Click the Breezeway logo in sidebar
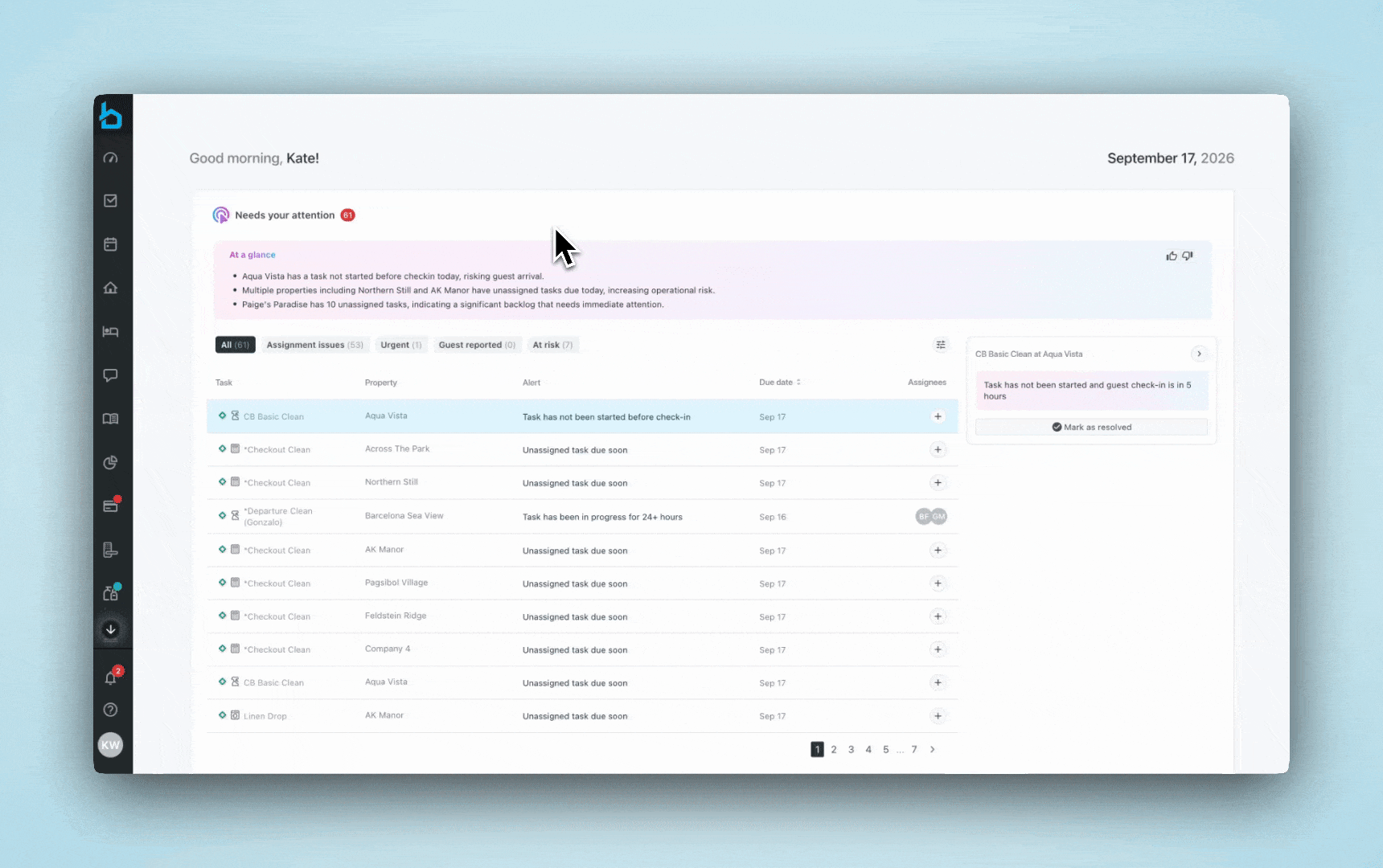Screen dimensions: 1383x868 tap(111, 117)
